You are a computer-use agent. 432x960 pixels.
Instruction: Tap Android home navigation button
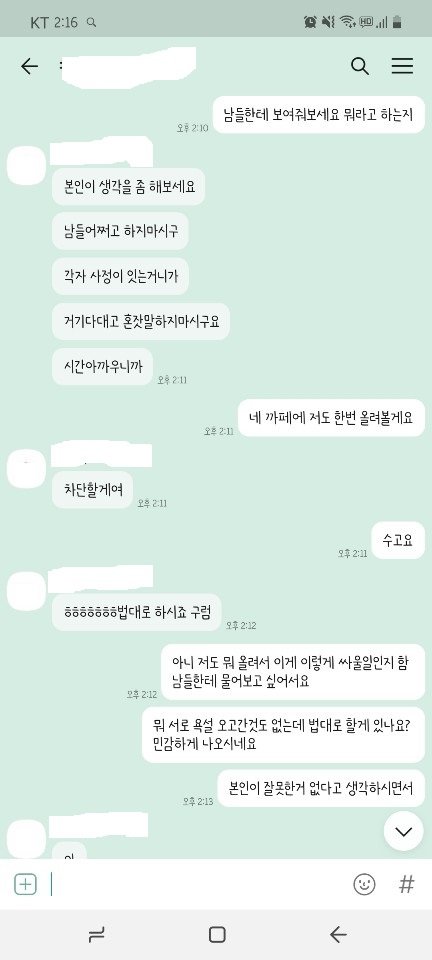217,934
